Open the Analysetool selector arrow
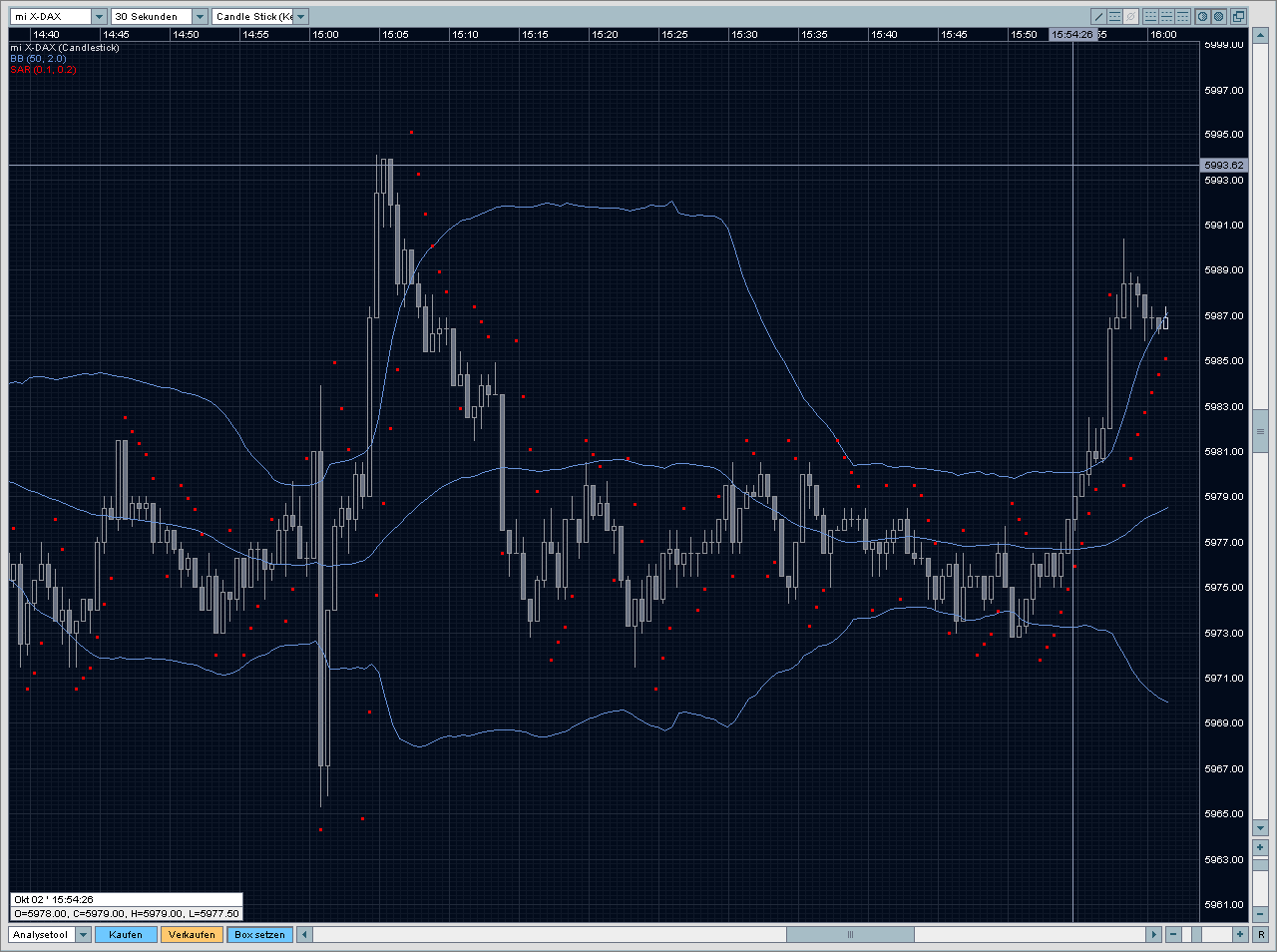 point(83,935)
